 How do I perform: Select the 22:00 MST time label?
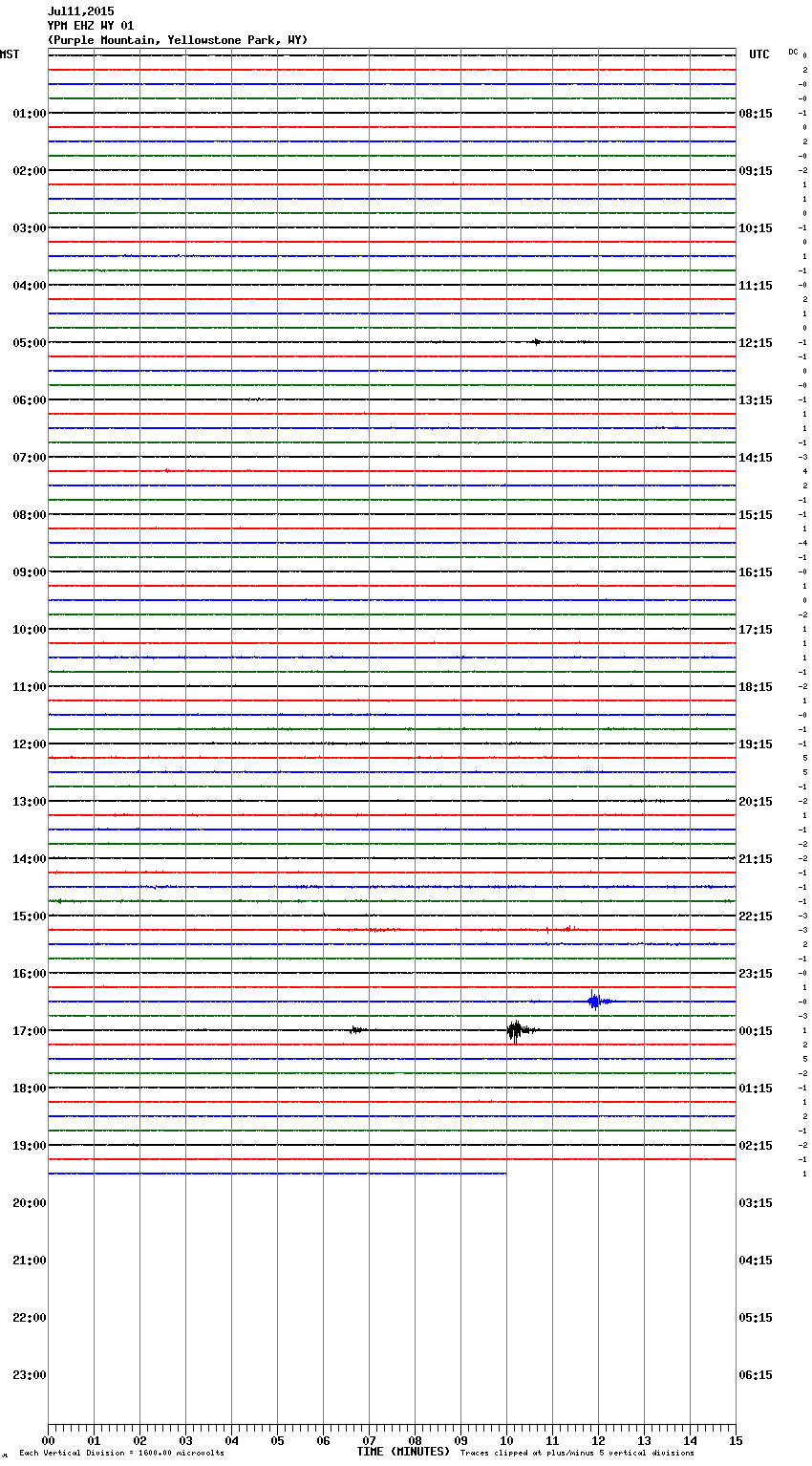pyautogui.click(x=30, y=1318)
